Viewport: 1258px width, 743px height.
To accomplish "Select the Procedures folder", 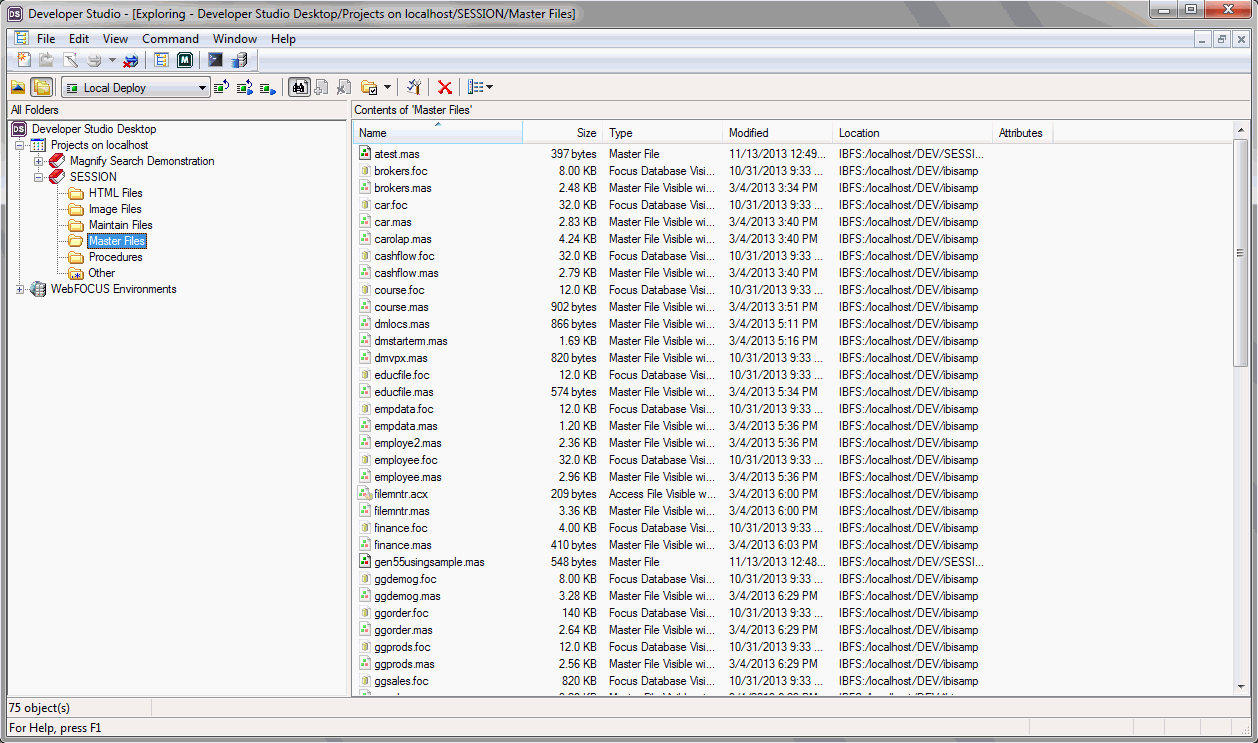I will coord(115,257).
